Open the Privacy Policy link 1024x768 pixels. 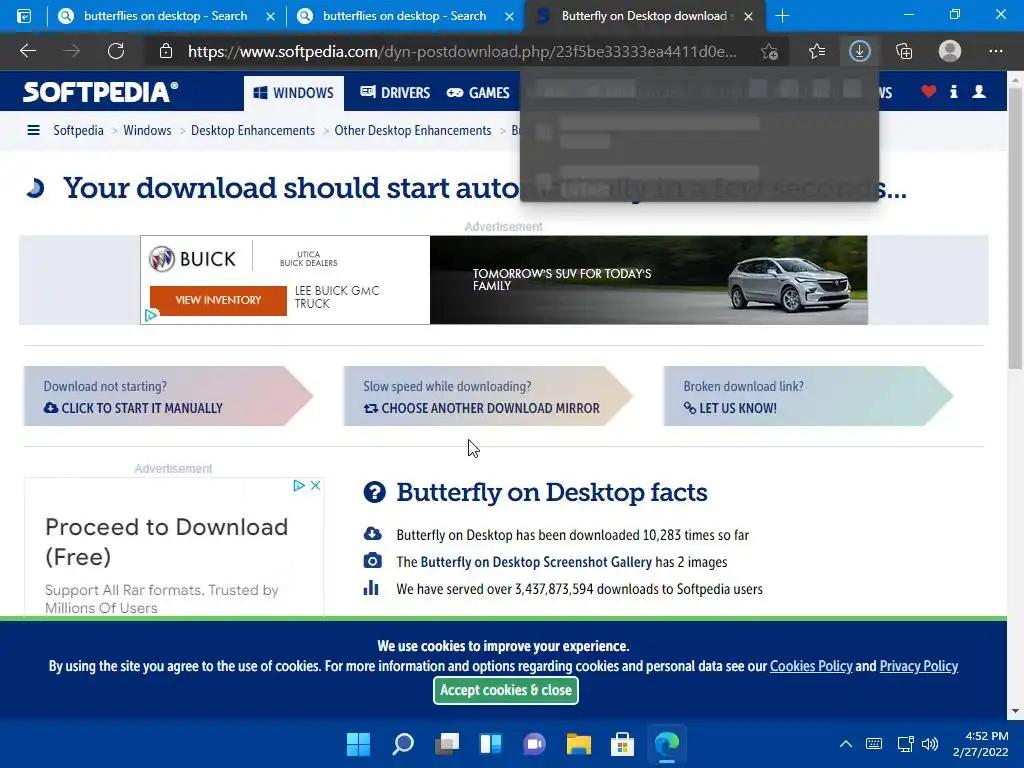918,666
